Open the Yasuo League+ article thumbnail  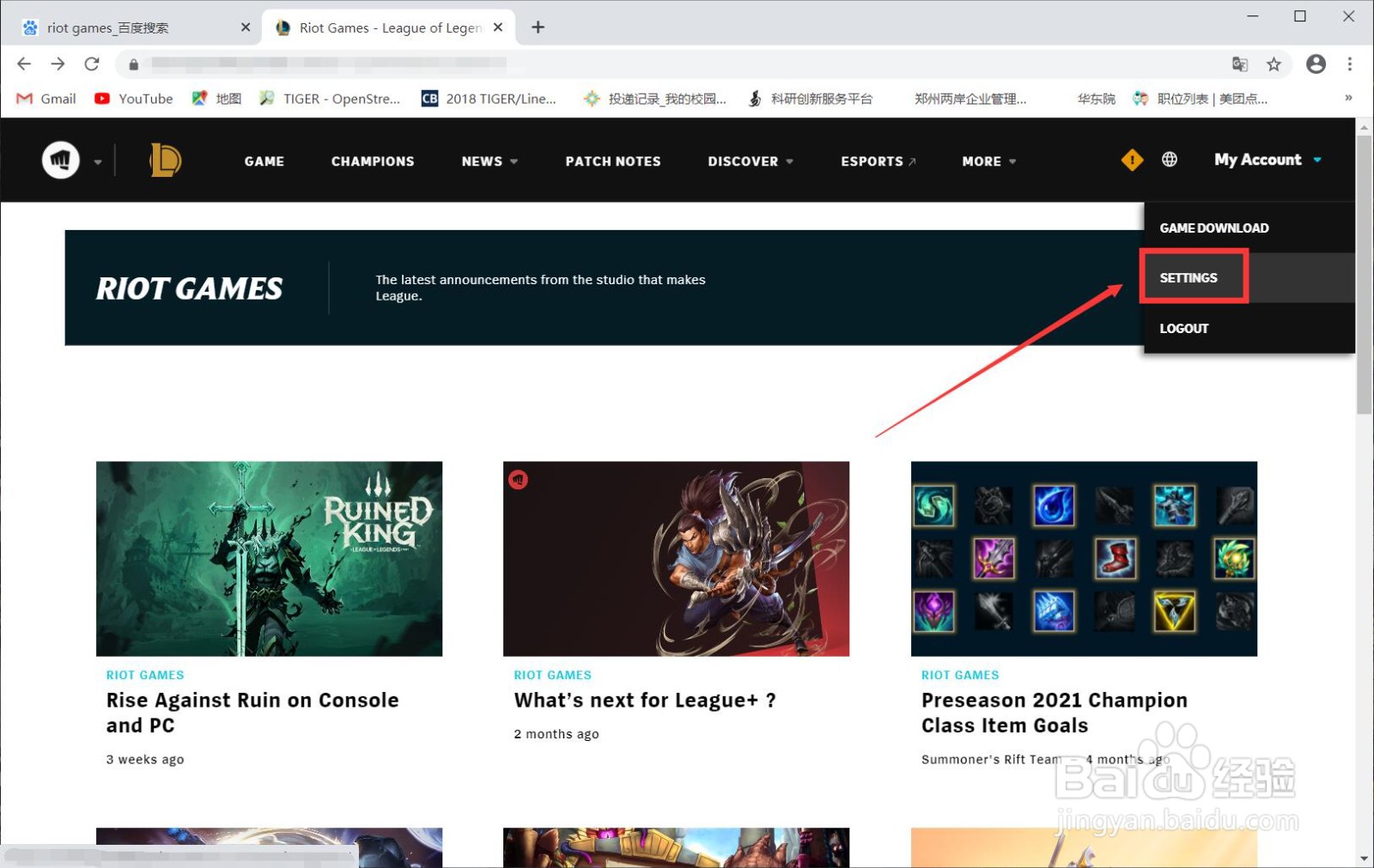[676, 559]
